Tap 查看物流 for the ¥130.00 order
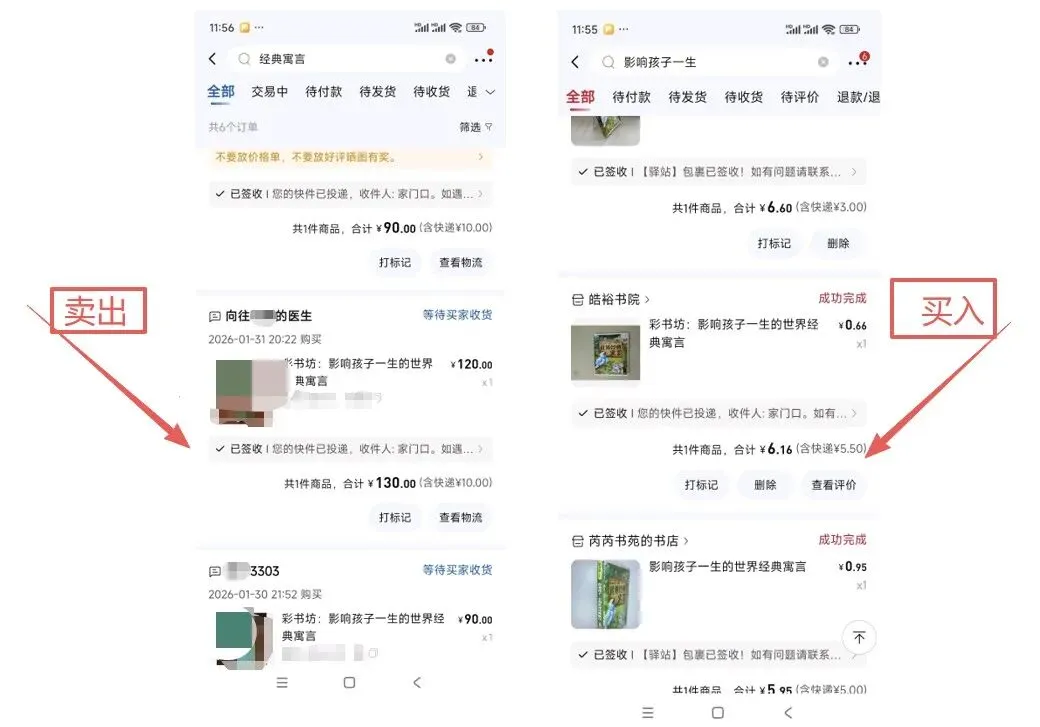Image resolution: width=1040 pixels, height=727 pixels. point(461,517)
